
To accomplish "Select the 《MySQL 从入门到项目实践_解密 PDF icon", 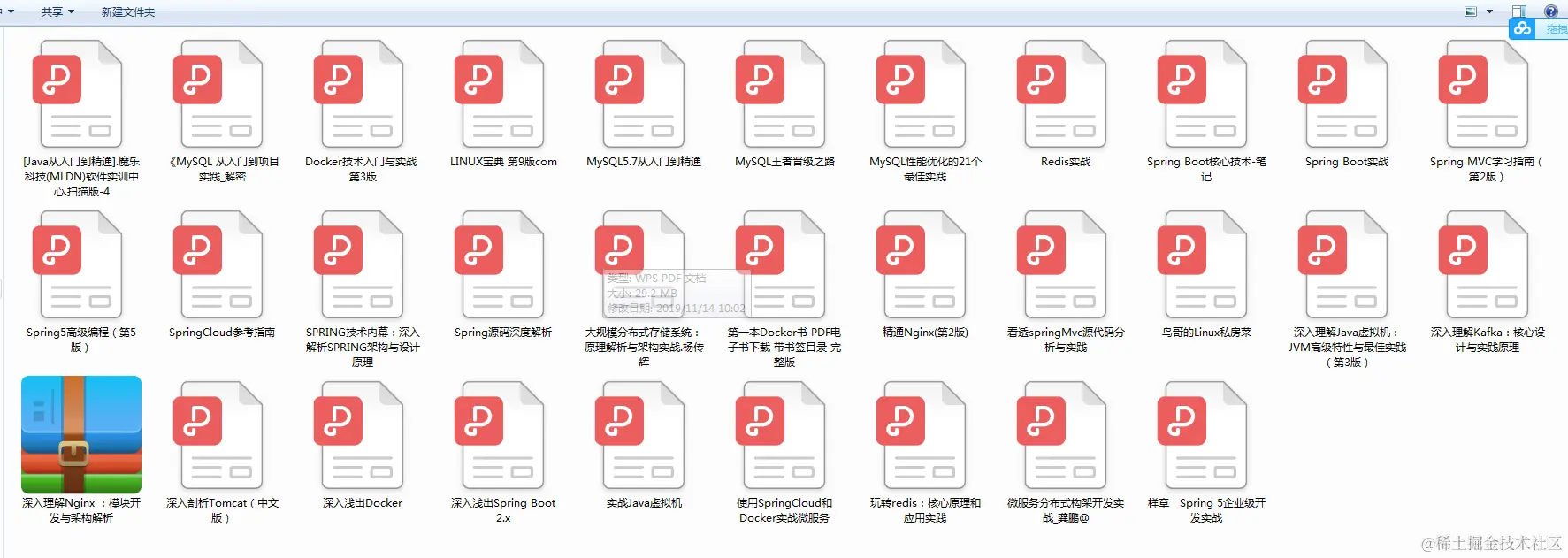I will click(x=218, y=94).
